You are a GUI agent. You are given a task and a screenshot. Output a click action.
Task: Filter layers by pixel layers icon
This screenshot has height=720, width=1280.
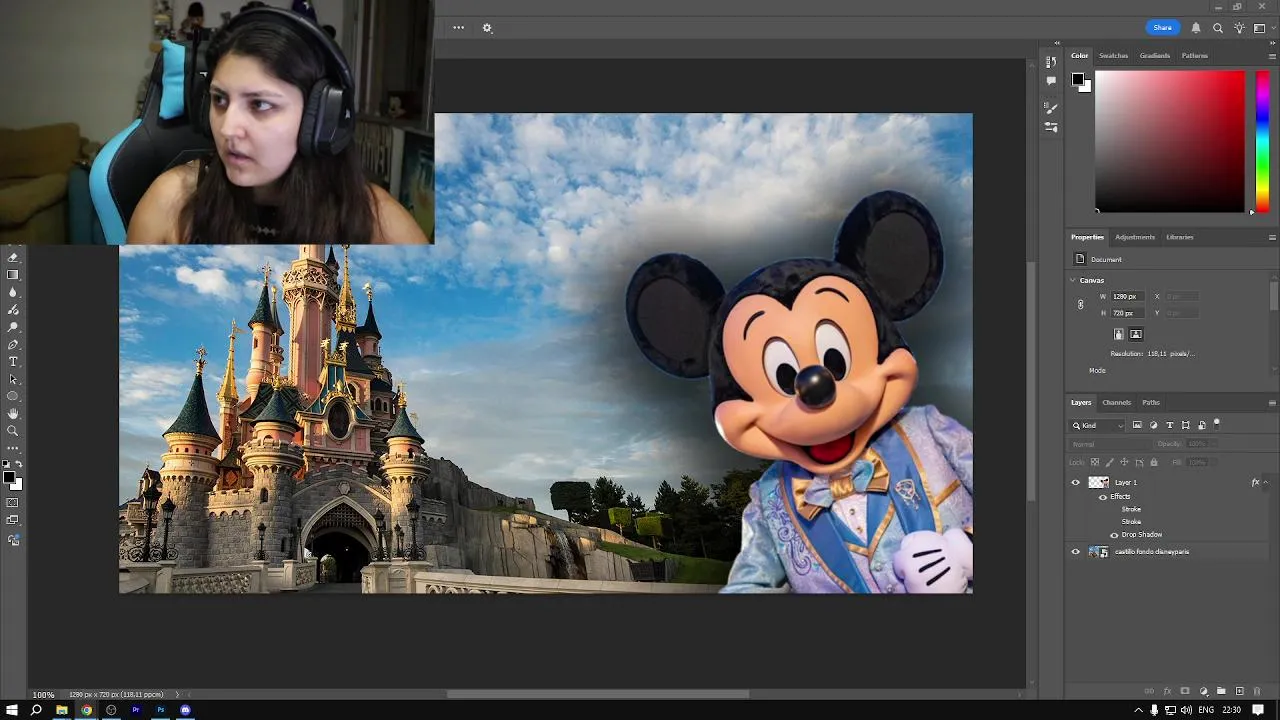[x=1137, y=425]
